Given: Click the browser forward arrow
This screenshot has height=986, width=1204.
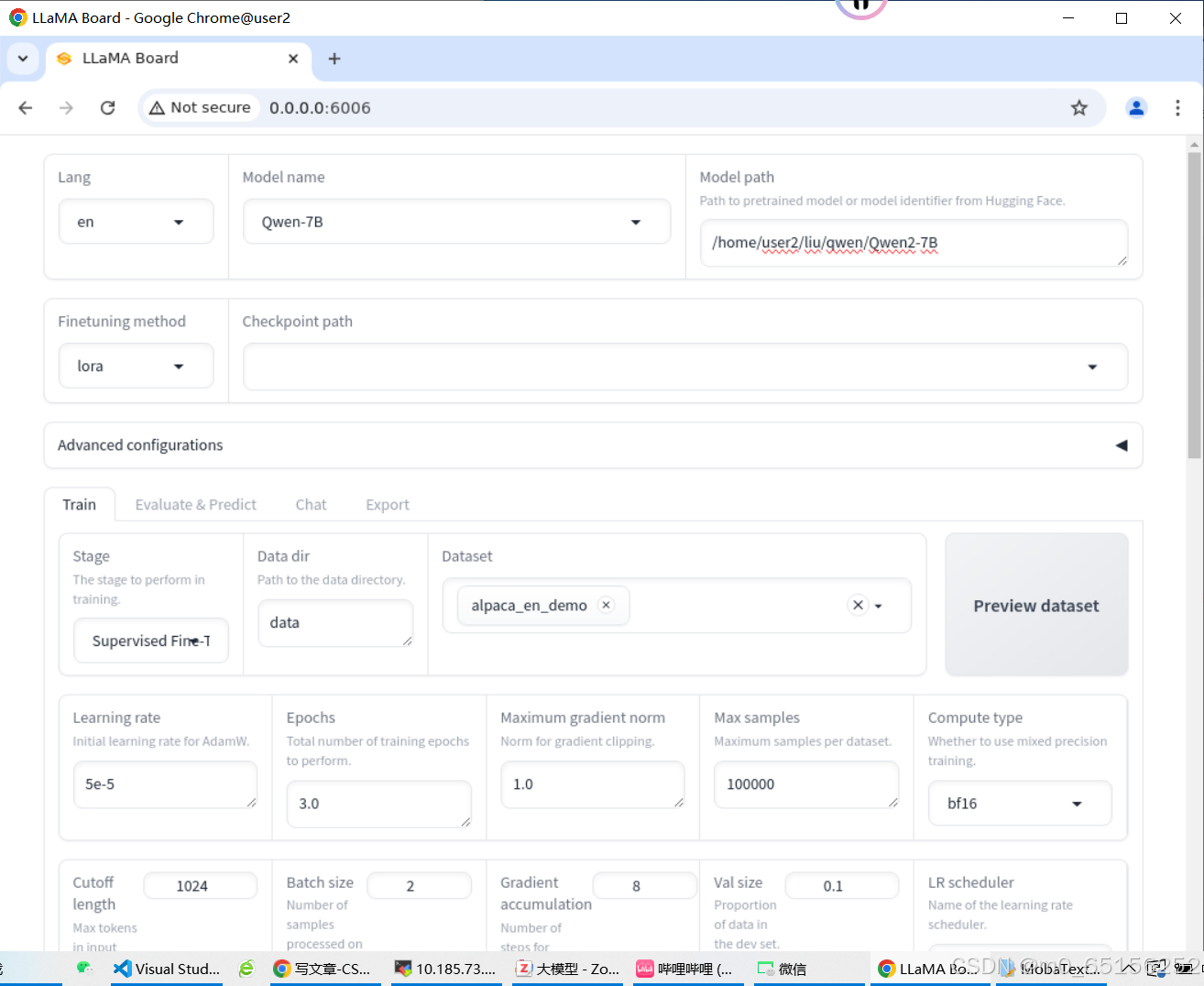Looking at the screenshot, I should coord(66,107).
